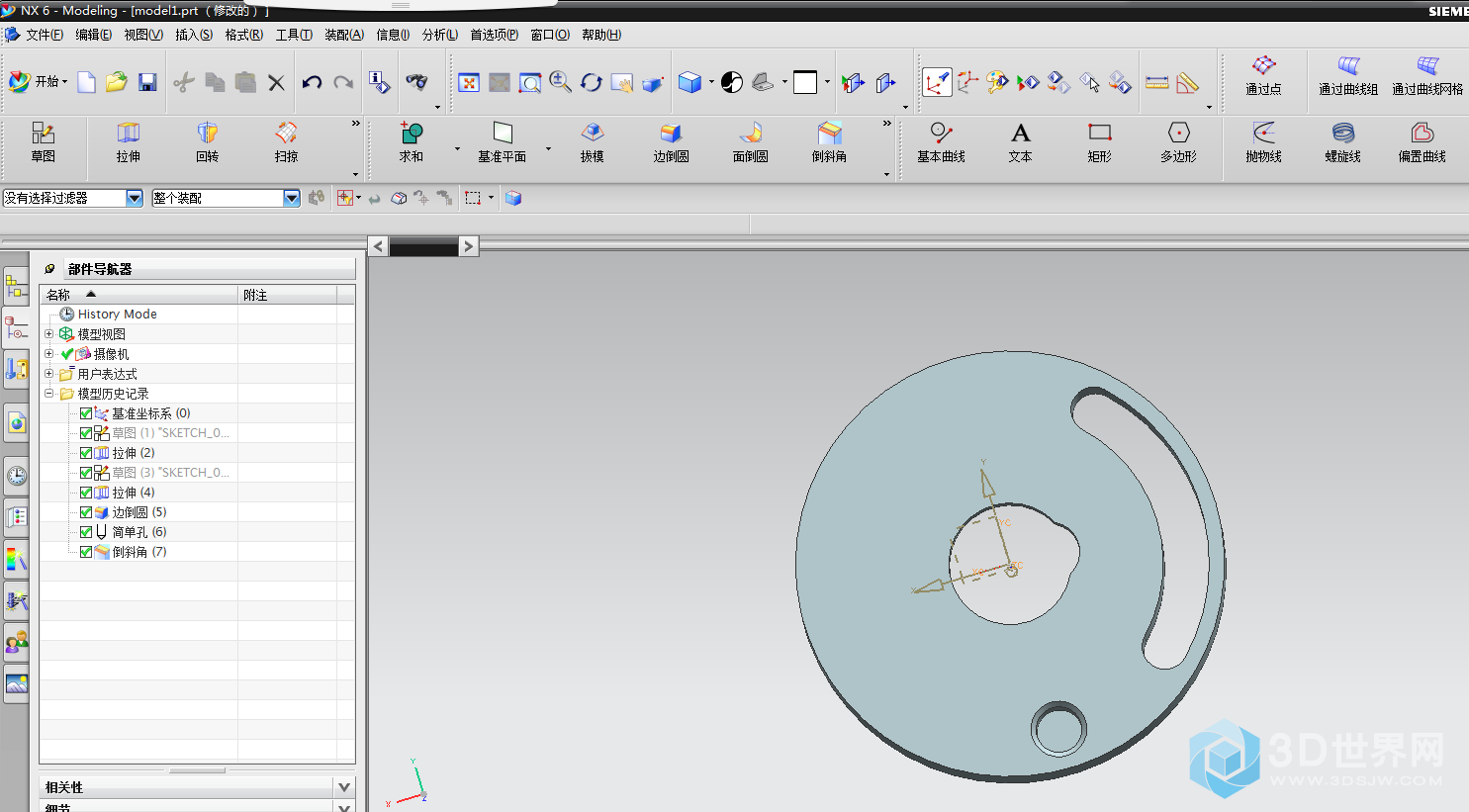
Task: Collapse the 模型历史记录 tree node
Action: pyautogui.click(x=48, y=394)
